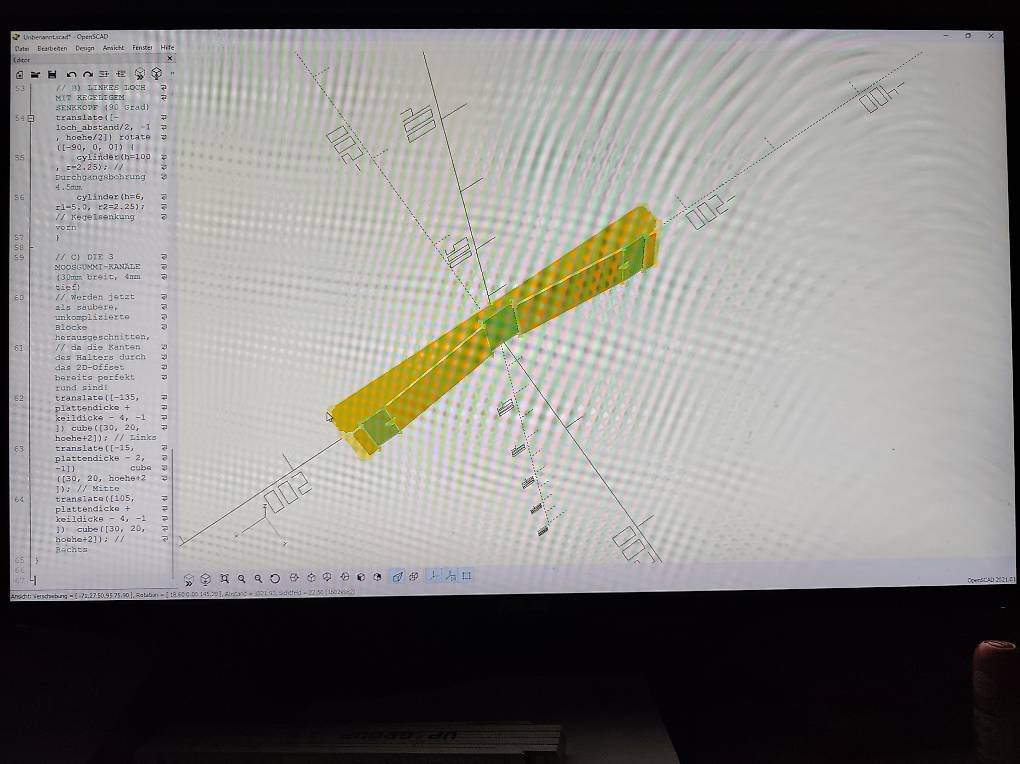The height and width of the screenshot is (764, 1020).
Task: Redo the last undone edit
Action: pos(87,75)
